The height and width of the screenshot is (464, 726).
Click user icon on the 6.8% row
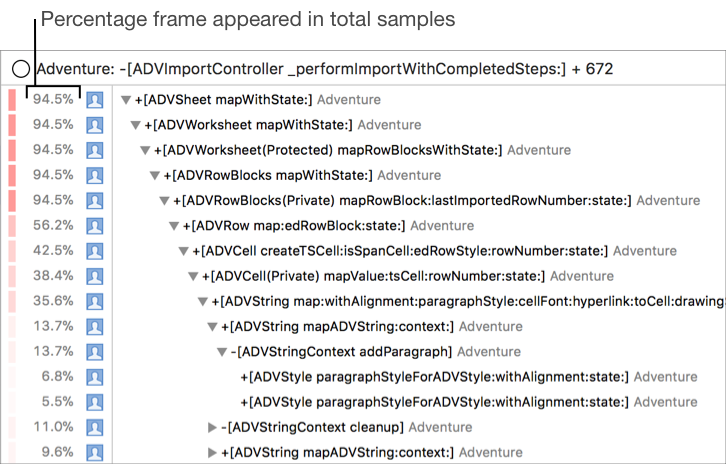[95, 376]
